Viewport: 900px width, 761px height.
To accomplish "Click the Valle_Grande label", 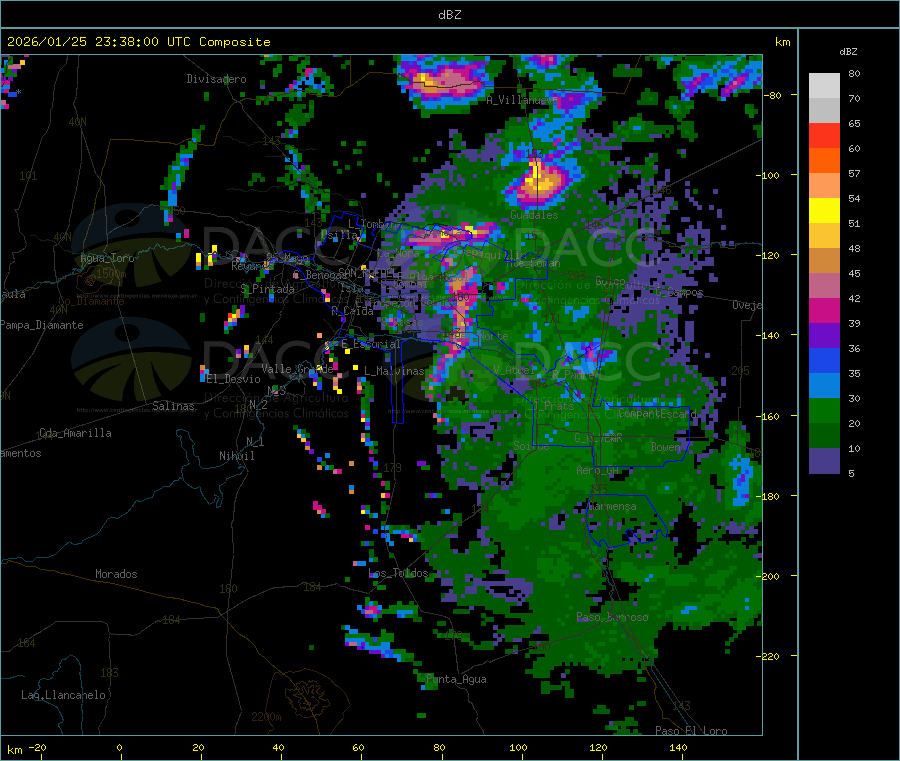I will coord(297,369).
